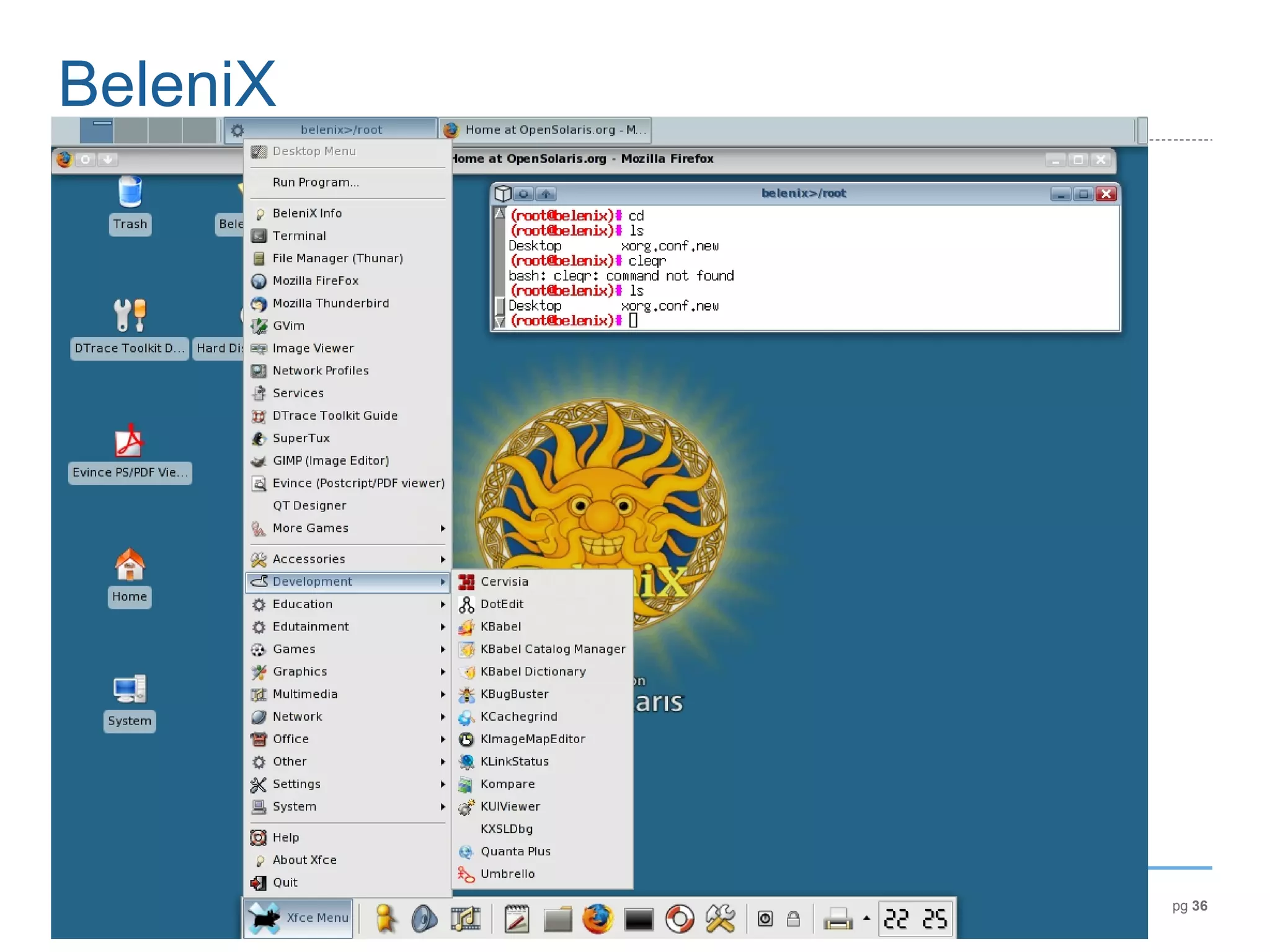Choose Quit in the menu

tap(347, 883)
